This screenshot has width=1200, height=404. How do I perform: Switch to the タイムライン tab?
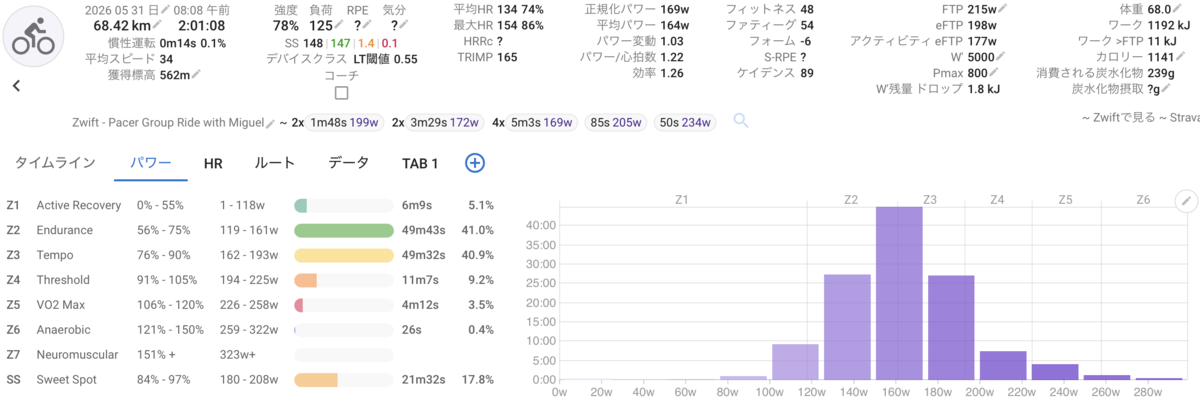[x=55, y=163]
